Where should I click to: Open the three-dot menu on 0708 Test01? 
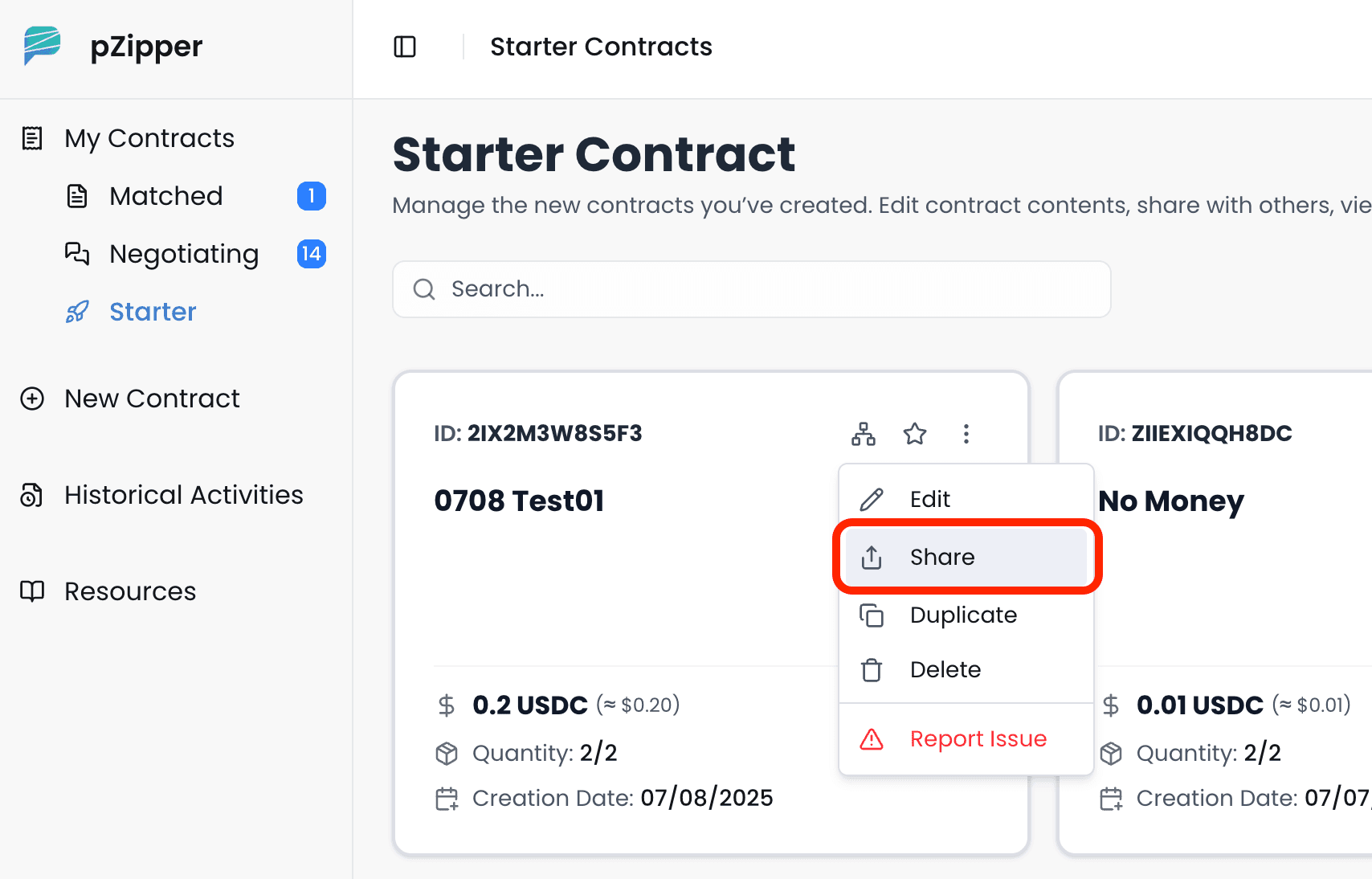coord(966,434)
